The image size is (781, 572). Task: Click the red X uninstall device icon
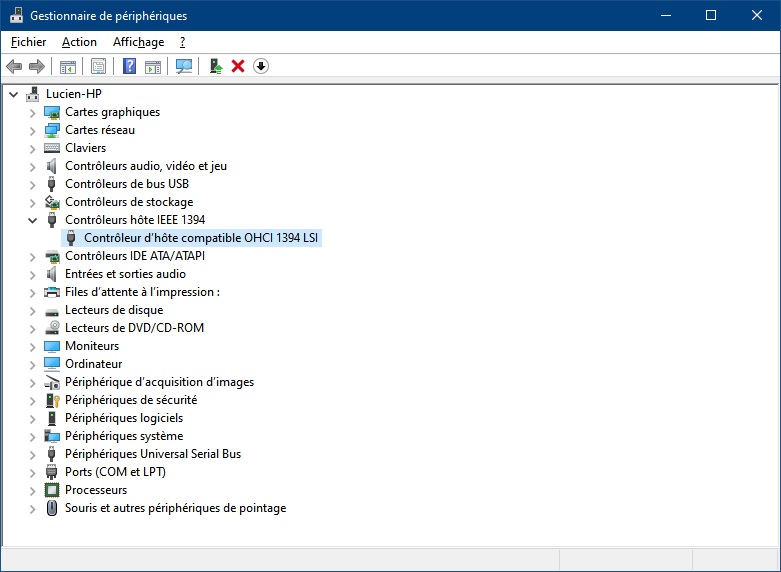[238, 66]
